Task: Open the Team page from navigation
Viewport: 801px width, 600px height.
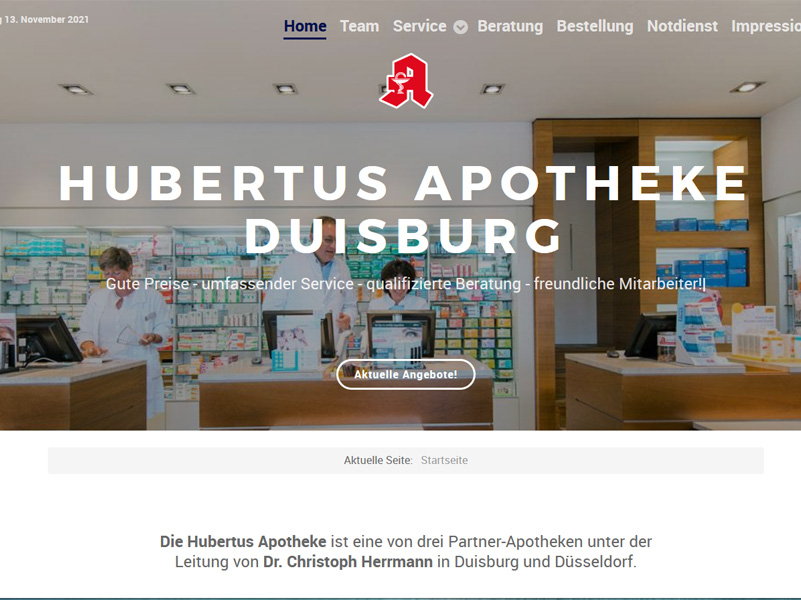Action: tap(360, 26)
